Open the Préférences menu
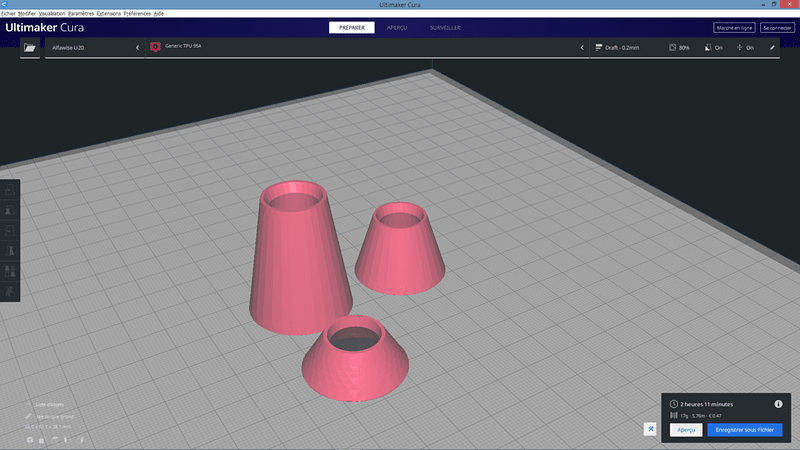The image size is (800, 450). pos(137,14)
